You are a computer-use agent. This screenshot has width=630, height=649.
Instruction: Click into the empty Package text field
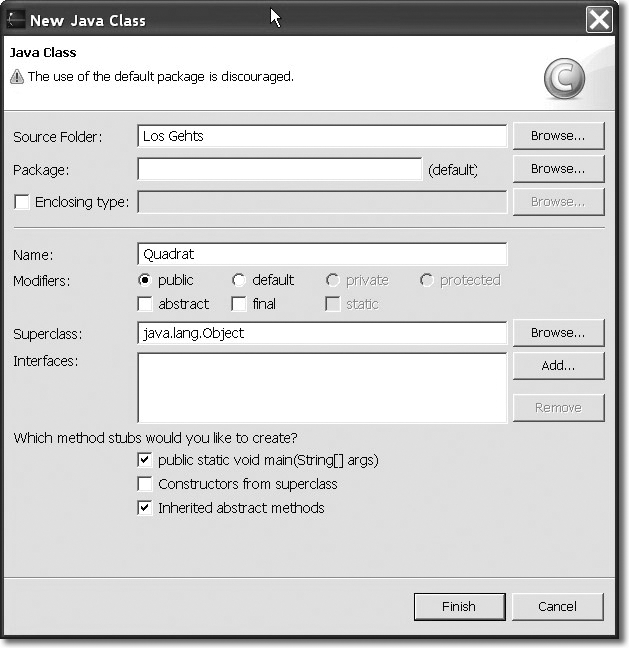[x=279, y=170]
